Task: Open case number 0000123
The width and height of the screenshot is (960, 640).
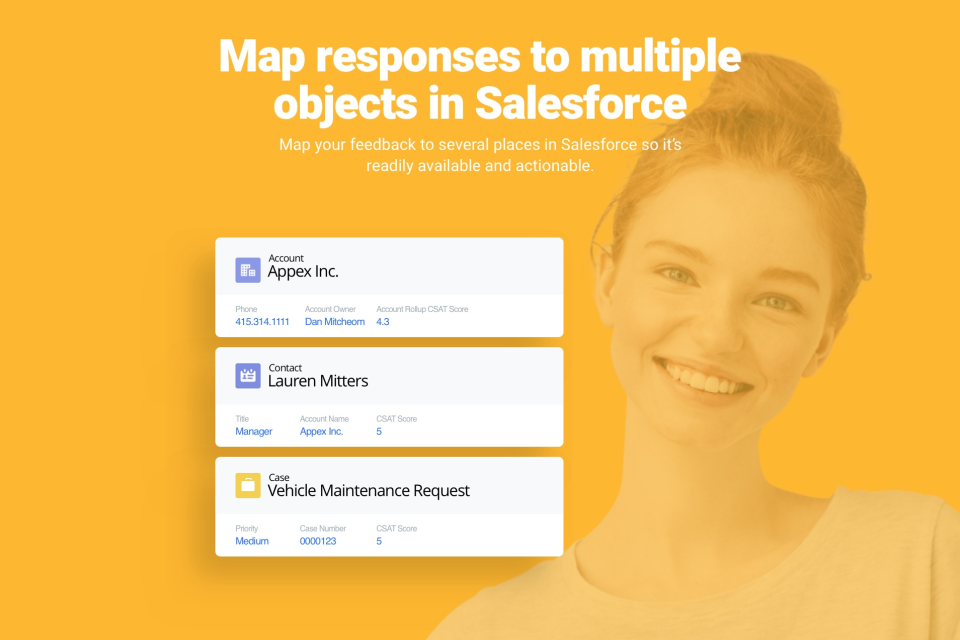Action: click(318, 541)
